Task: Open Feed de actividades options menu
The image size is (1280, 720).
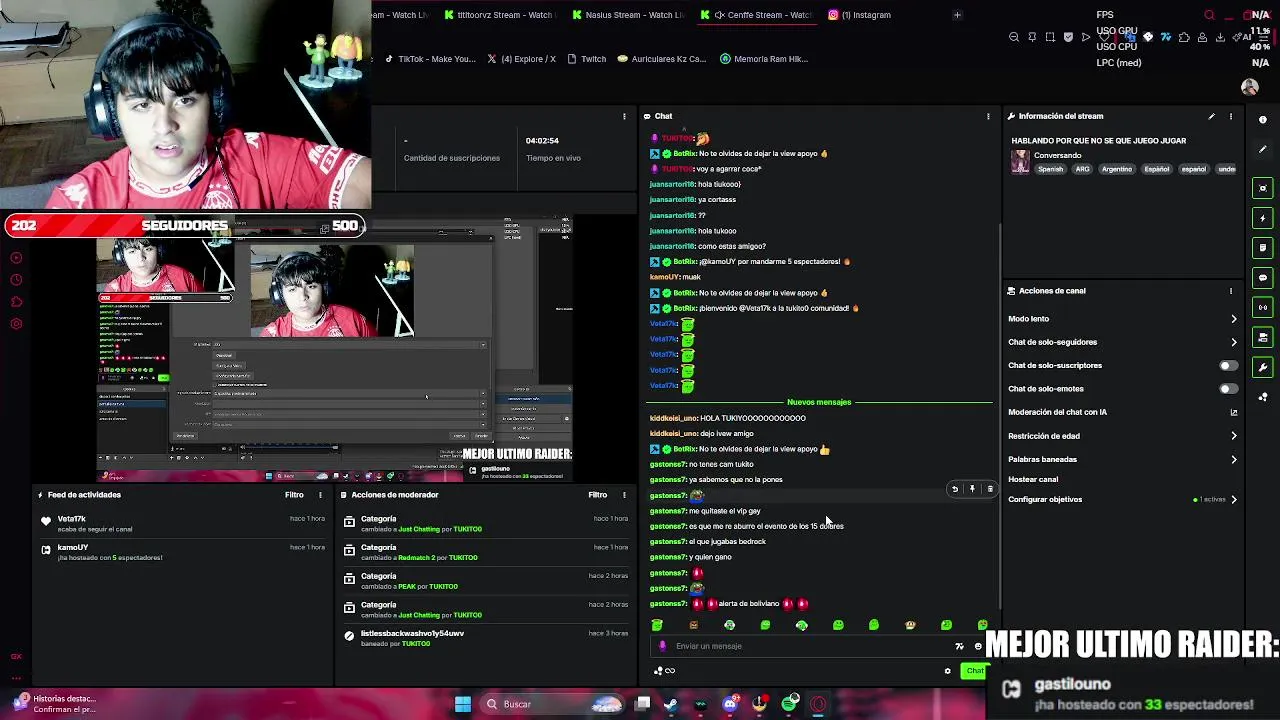Action: click(x=320, y=495)
